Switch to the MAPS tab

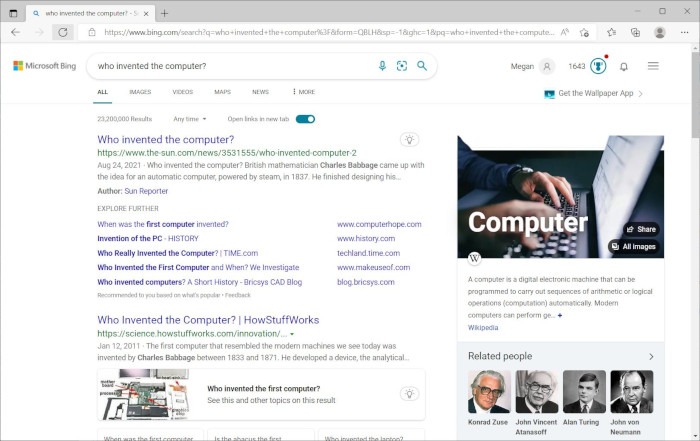point(222,92)
